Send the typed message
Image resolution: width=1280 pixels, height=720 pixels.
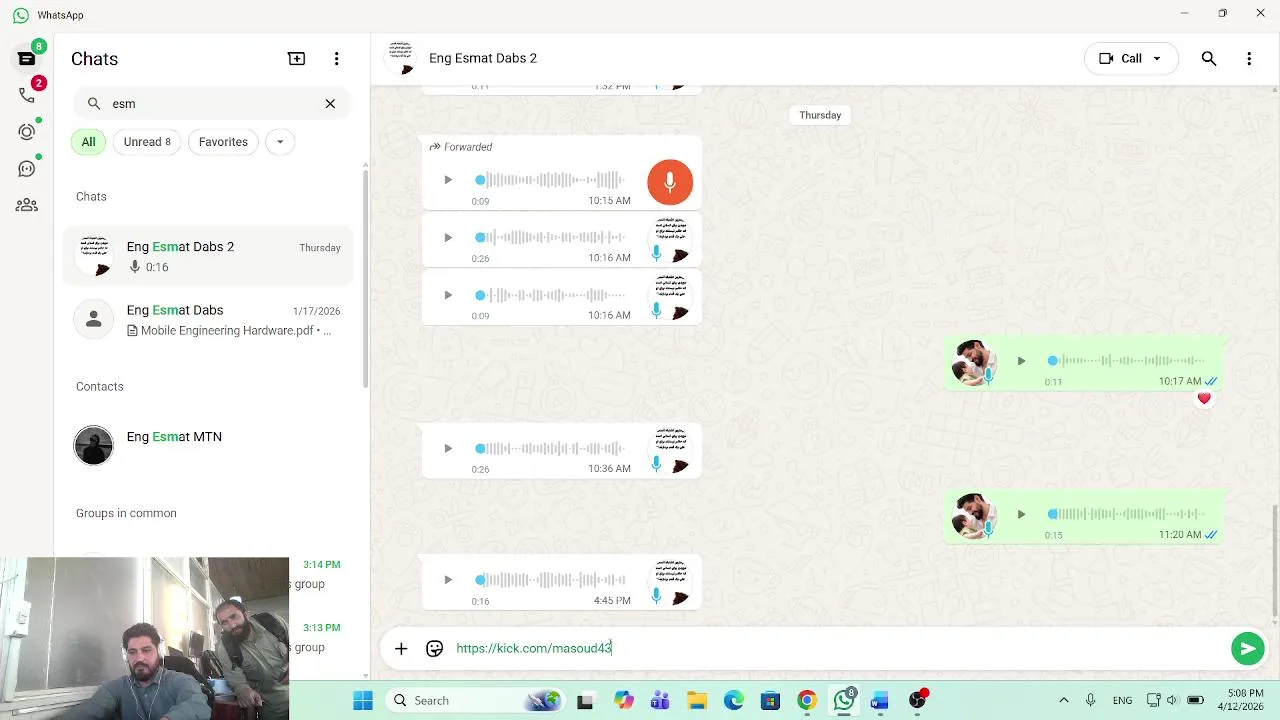pyautogui.click(x=1247, y=648)
